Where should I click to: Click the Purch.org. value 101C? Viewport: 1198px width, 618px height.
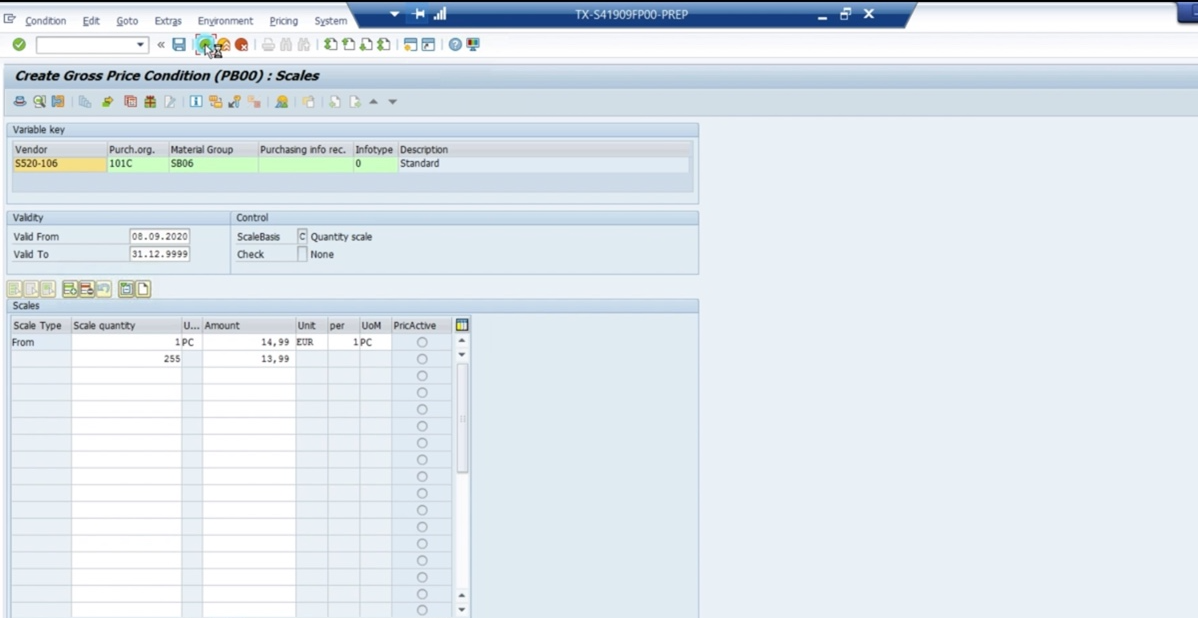point(138,163)
